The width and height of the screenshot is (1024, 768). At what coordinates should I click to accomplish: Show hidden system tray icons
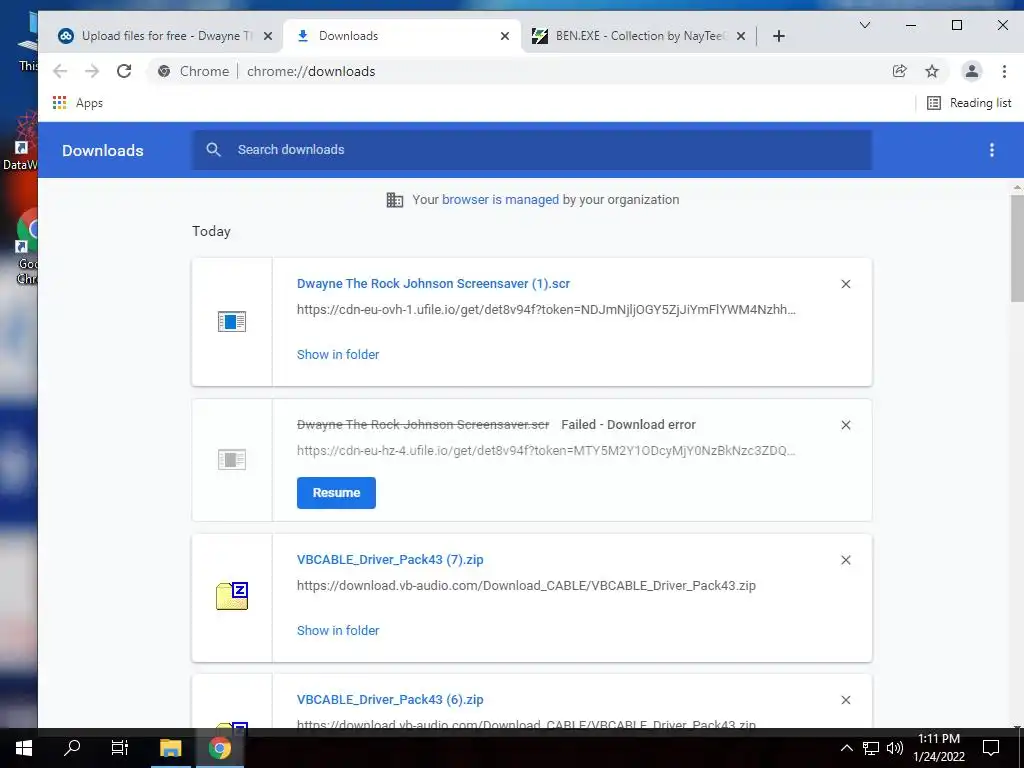(x=846, y=748)
